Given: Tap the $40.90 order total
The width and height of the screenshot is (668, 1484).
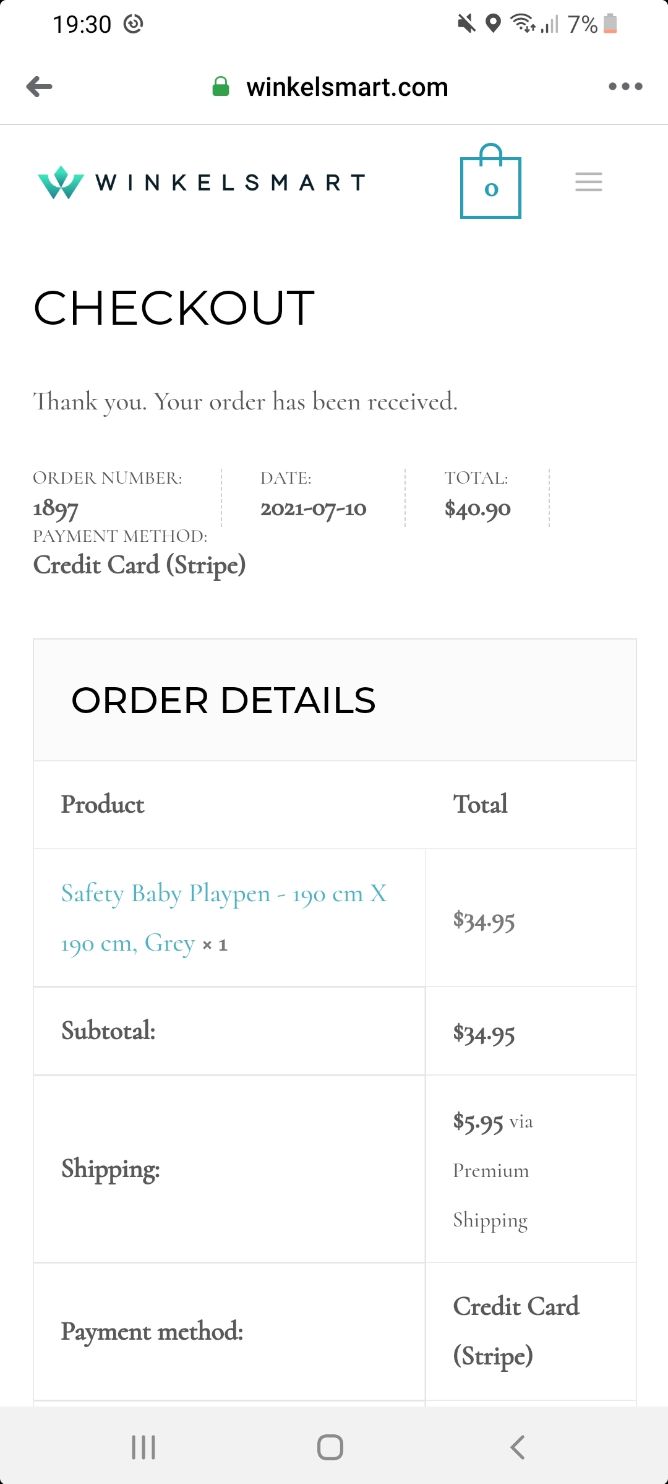Looking at the screenshot, I should 478,509.
